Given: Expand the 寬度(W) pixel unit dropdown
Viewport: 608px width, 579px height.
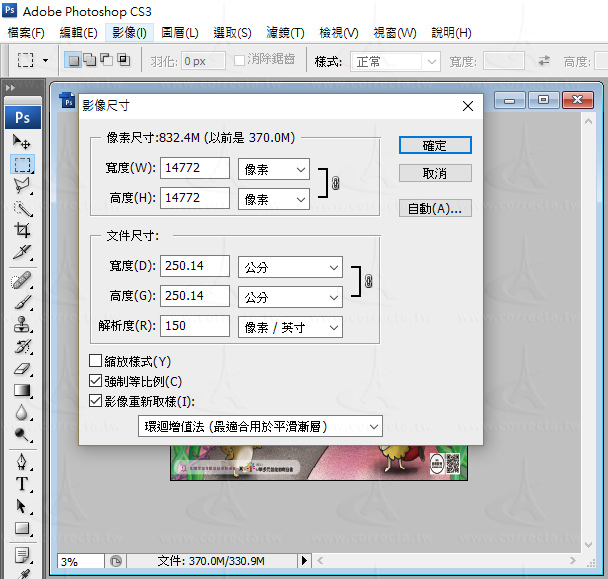Looking at the screenshot, I should coord(274,170).
